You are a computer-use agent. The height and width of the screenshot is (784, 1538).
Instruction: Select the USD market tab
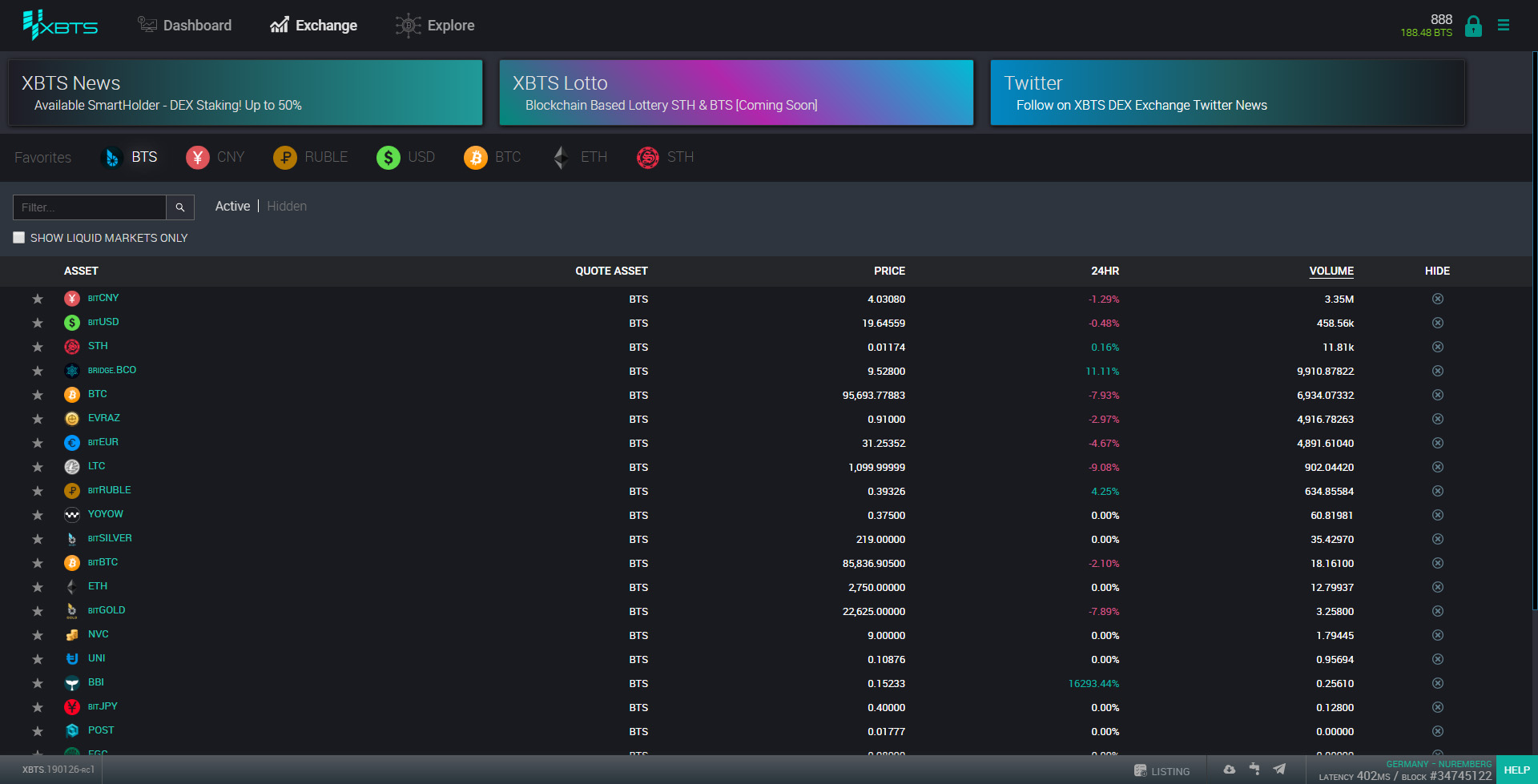[406, 158]
